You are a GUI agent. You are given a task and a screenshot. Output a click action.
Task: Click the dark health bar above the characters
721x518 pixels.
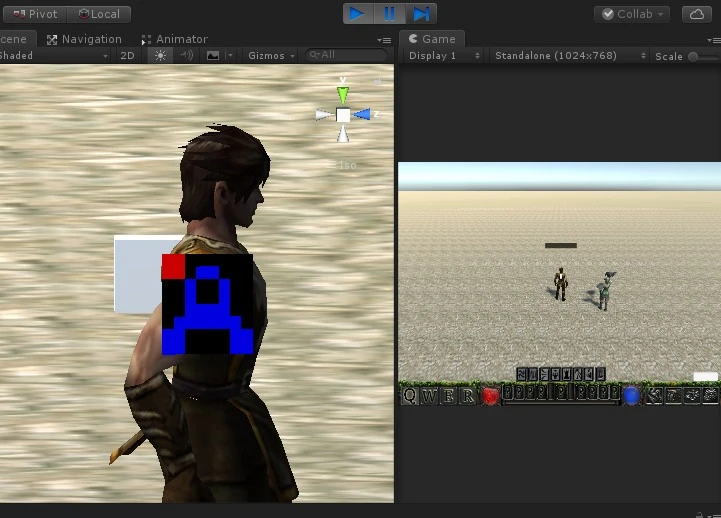(561, 245)
